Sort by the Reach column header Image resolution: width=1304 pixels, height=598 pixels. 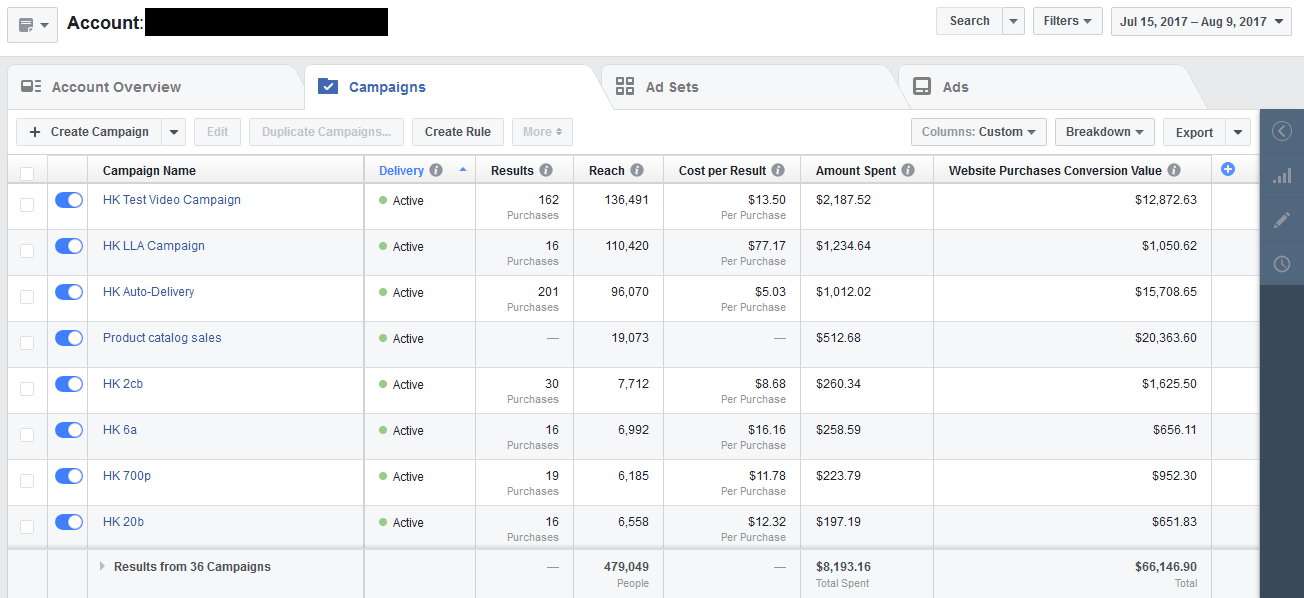(x=606, y=171)
